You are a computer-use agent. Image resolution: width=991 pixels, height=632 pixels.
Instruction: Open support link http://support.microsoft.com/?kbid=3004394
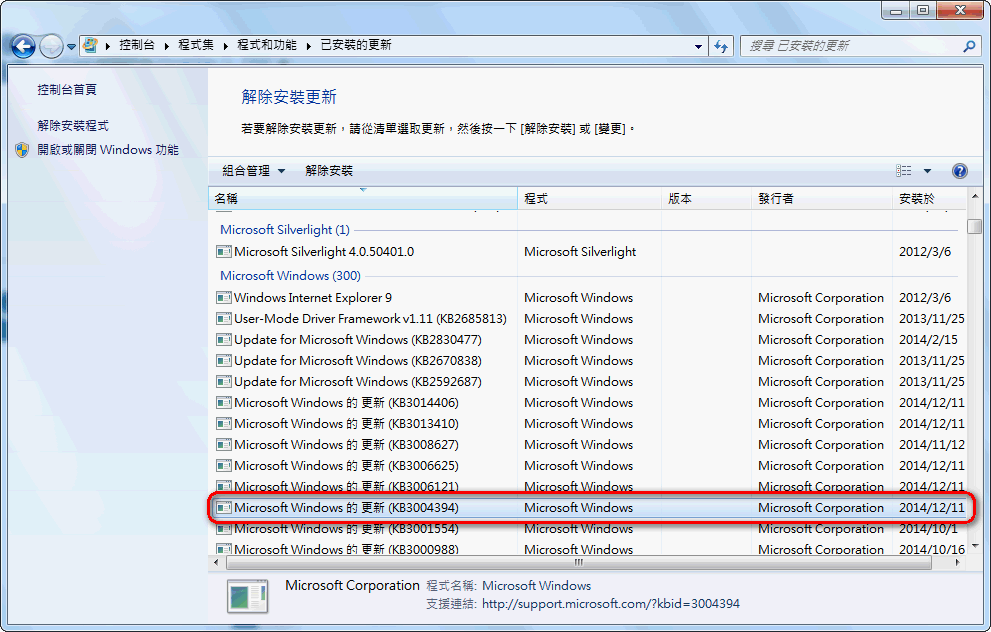tap(611, 604)
